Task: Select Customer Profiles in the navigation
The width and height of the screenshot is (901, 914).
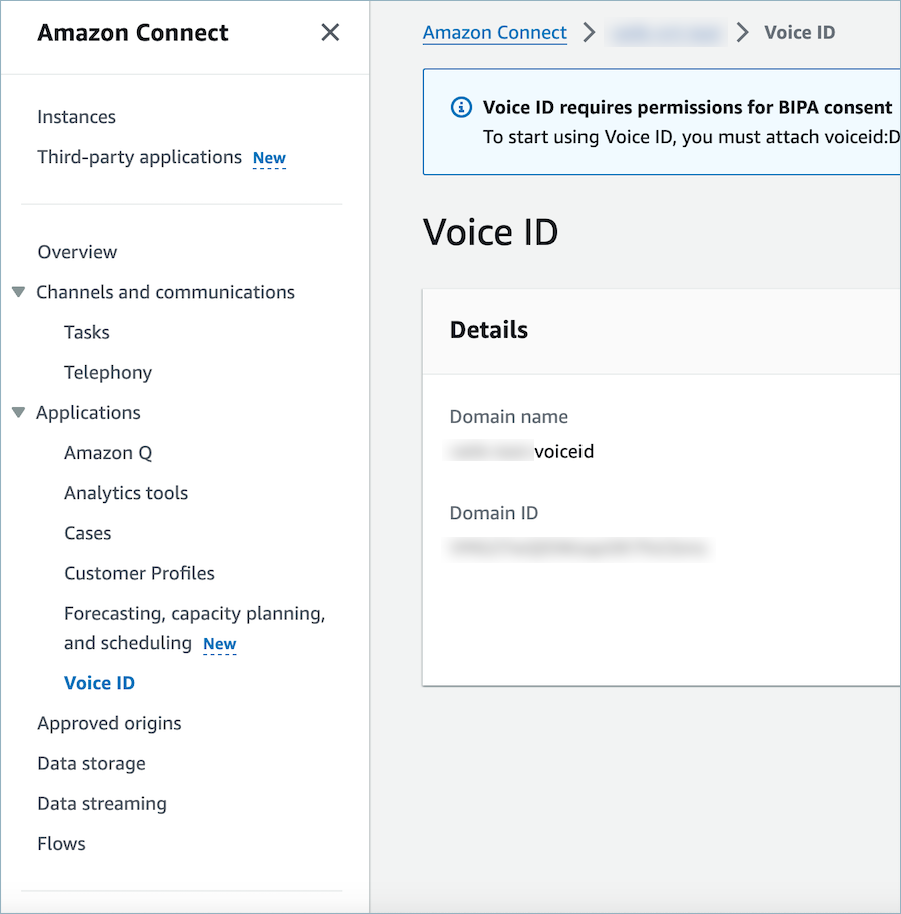Action: 139,572
